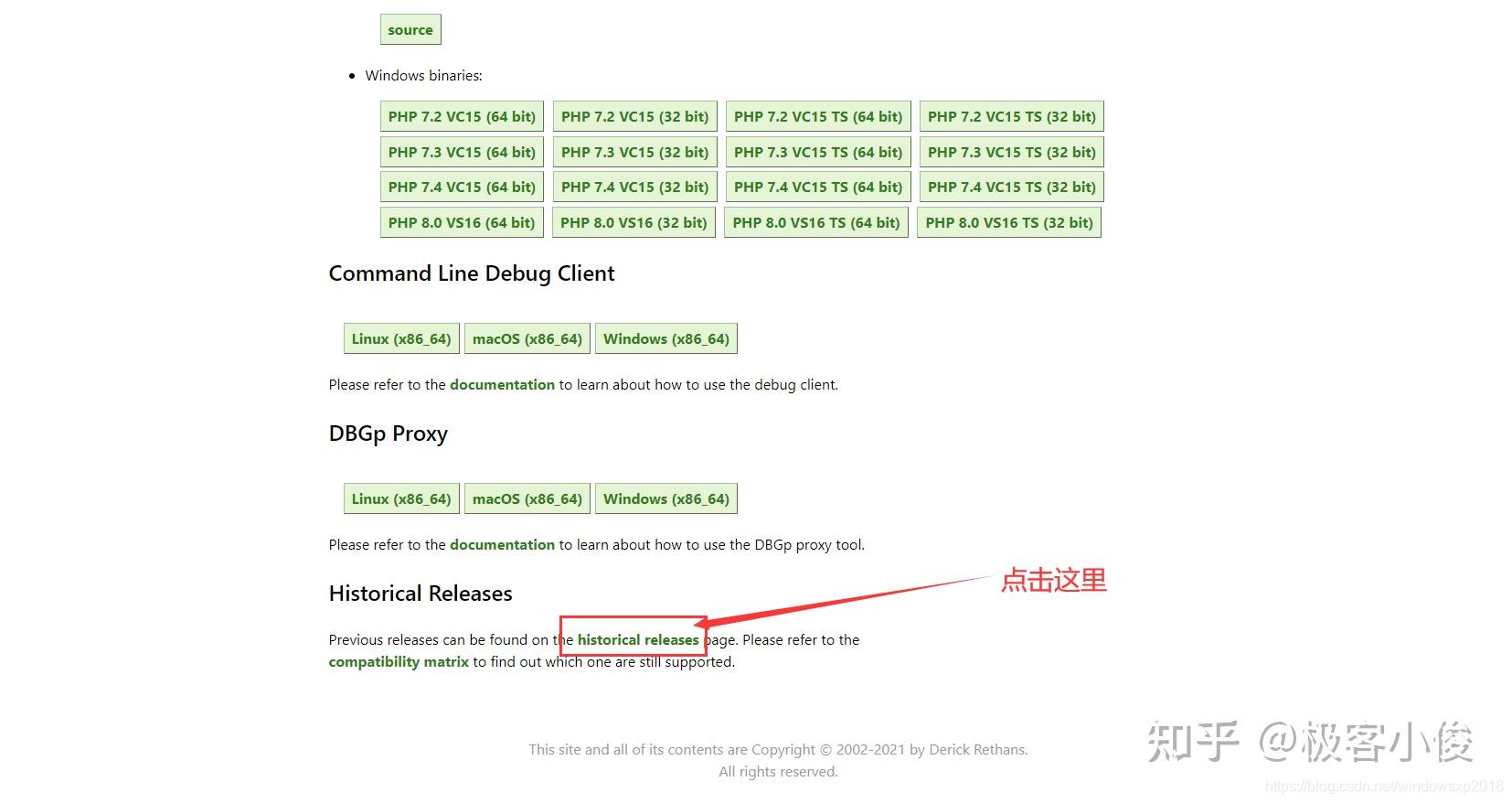Get Windows (x86_64) Command Line Debug Client
Screen dimensions: 1512x803
(666, 338)
